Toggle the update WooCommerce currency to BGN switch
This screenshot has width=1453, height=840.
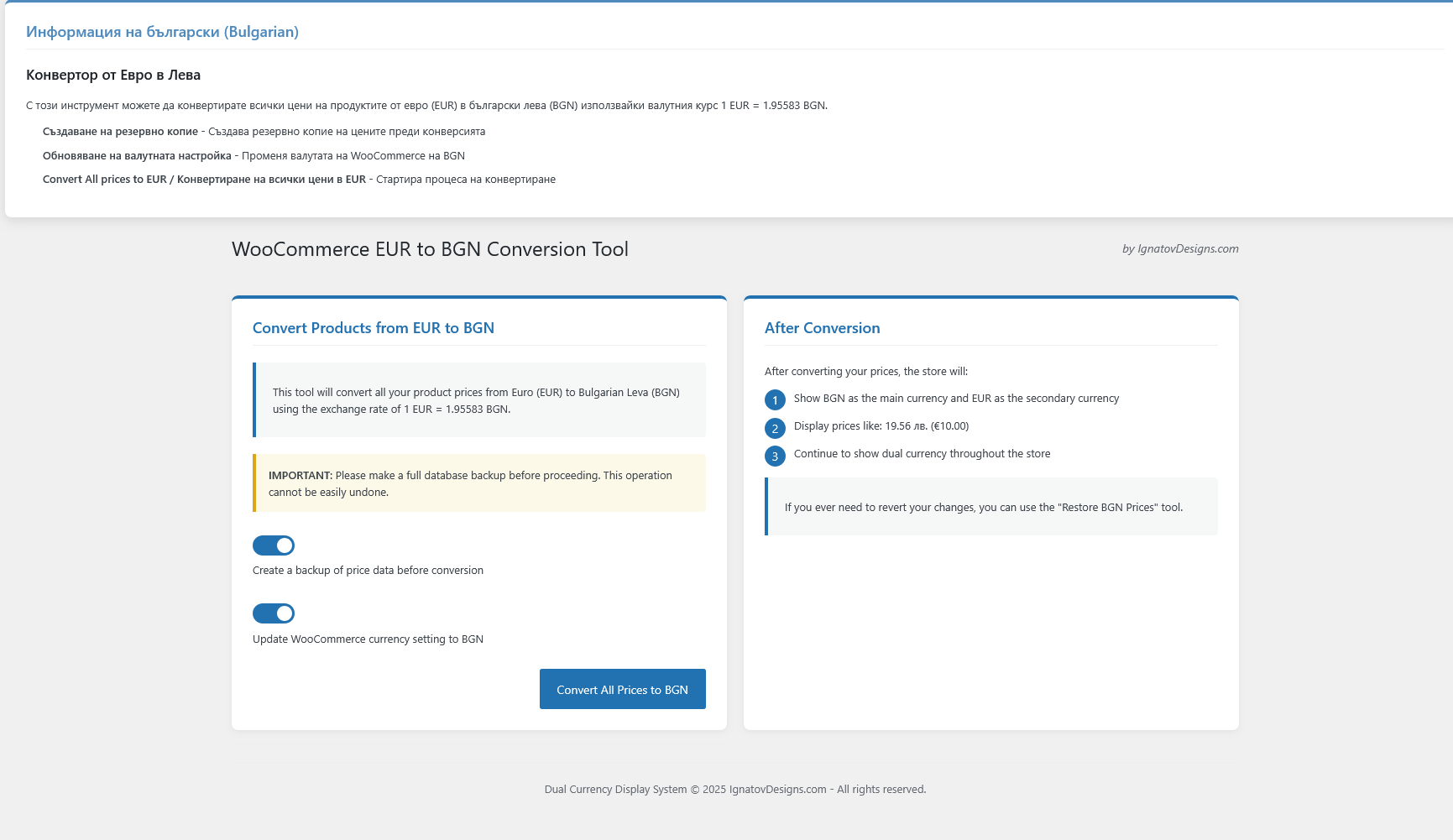[274, 613]
